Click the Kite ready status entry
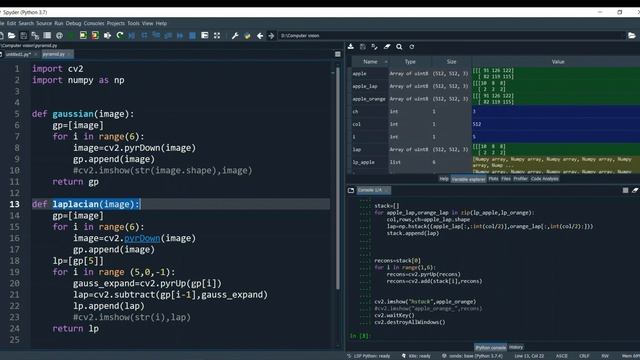640x360 pixels. tap(416, 356)
